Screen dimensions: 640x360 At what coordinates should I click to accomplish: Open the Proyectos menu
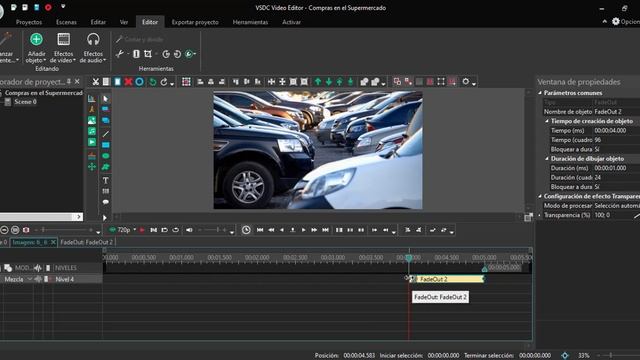tap(29, 22)
